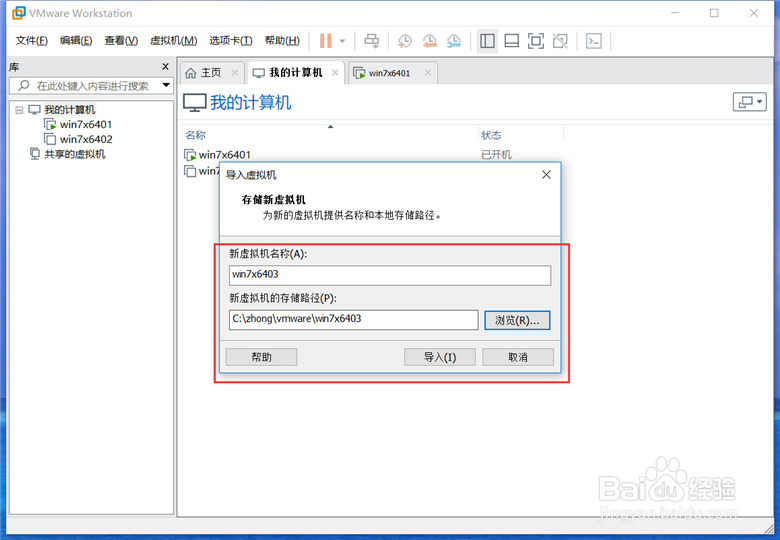Open the view mode dropdown at top right
780x540 pixels.
[749, 102]
